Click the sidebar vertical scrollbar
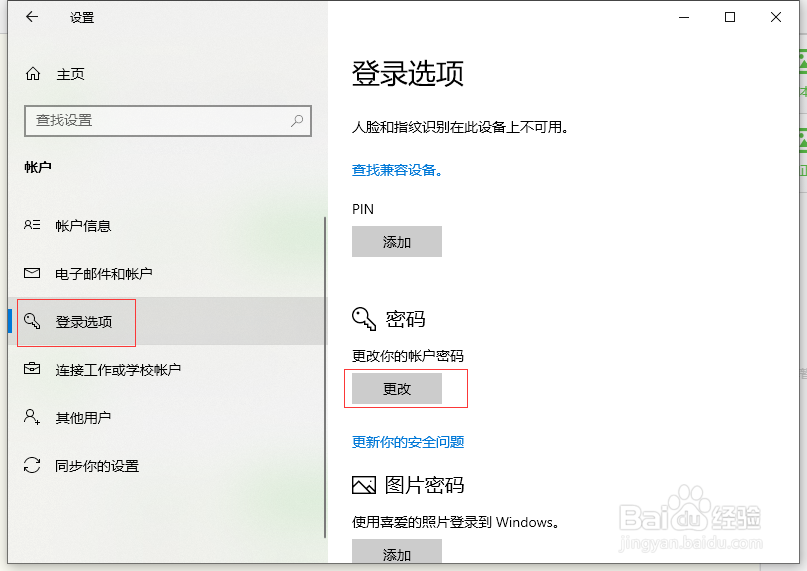Image resolution: width=807 pixels, height=571 pixels. (x=325, y=377)
